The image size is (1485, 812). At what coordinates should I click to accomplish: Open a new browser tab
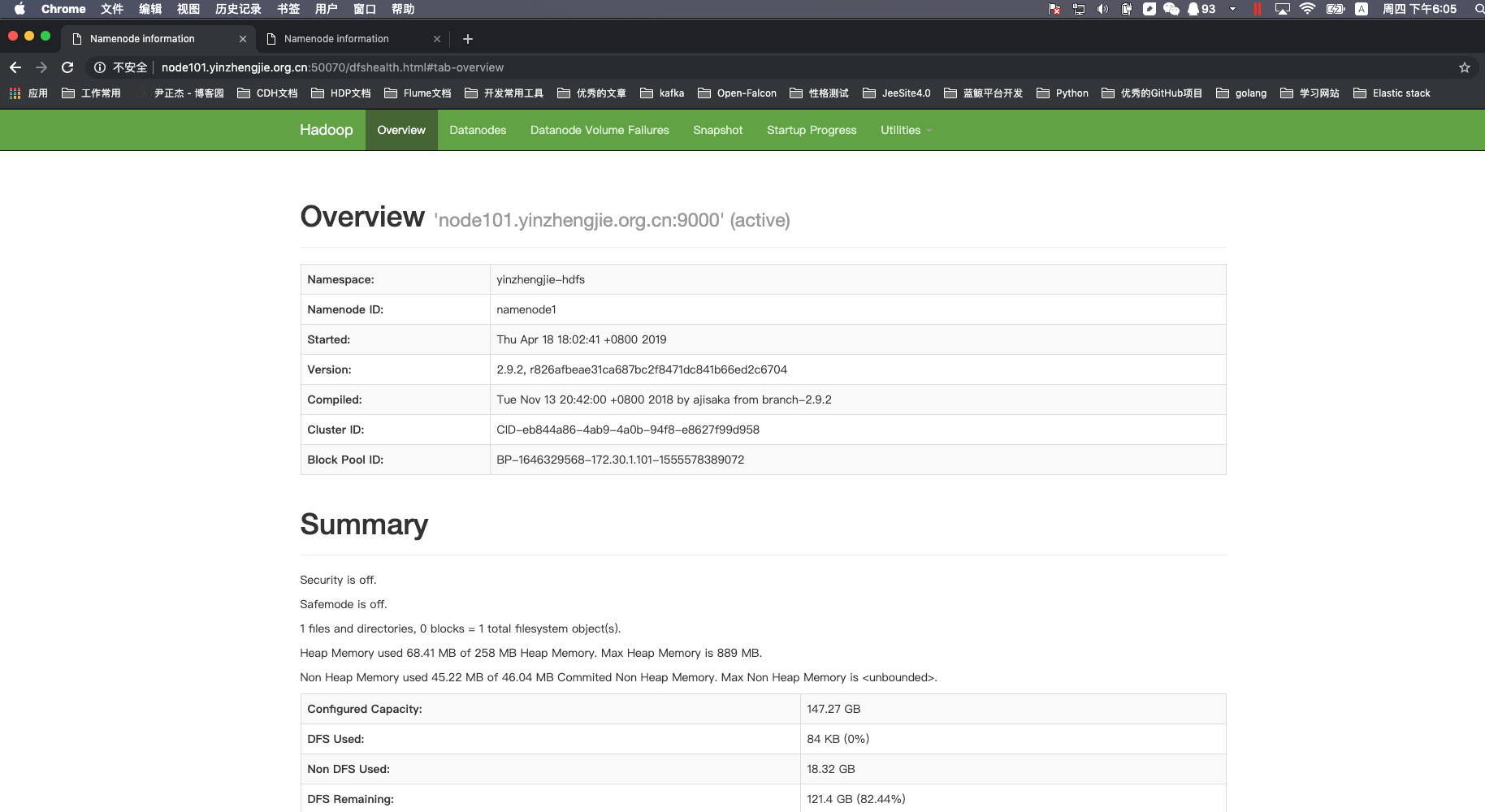click(x=468, y=39)
